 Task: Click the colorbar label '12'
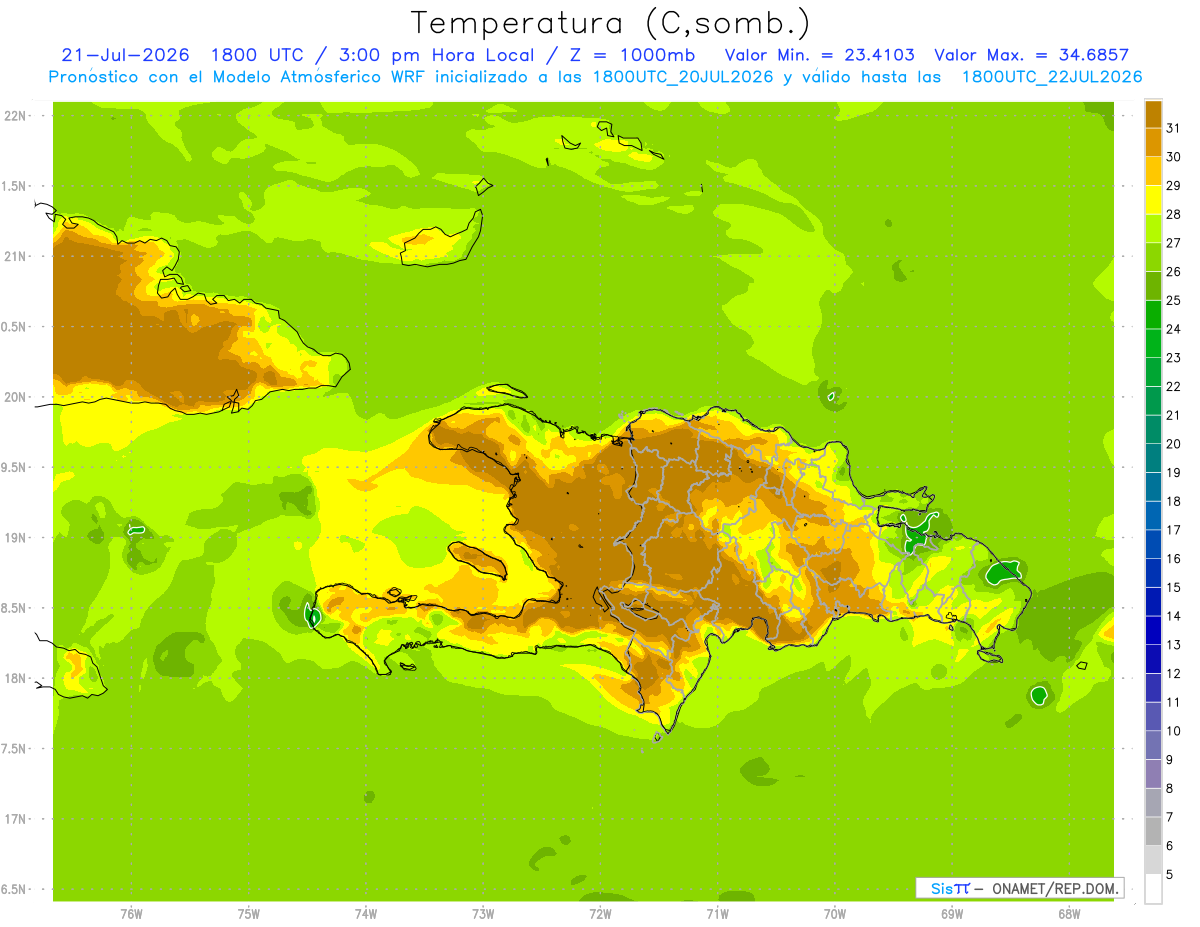[1173, 673]
